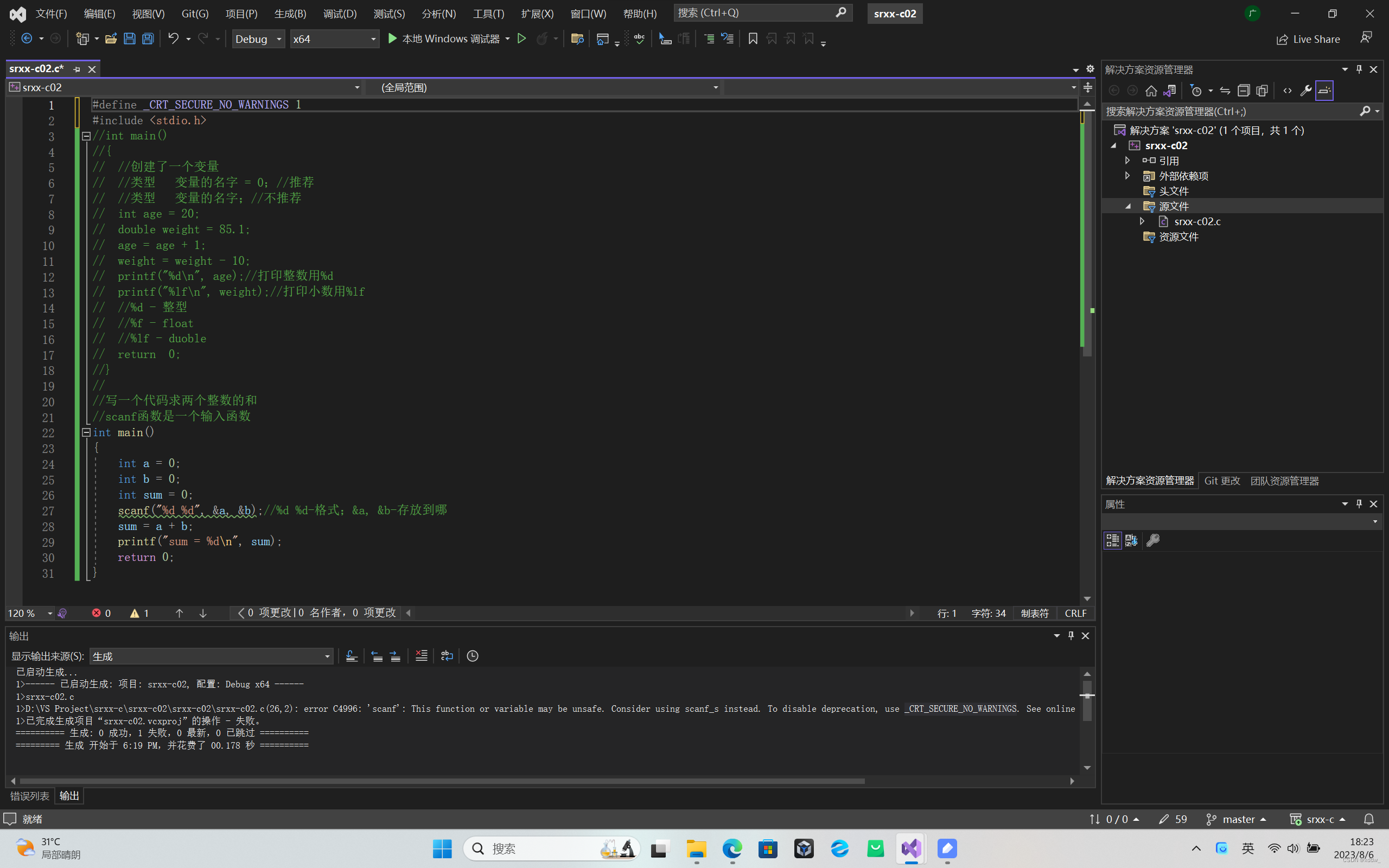Toggle word wrap in Output panel
The image size is (1389, 868).
447,655
